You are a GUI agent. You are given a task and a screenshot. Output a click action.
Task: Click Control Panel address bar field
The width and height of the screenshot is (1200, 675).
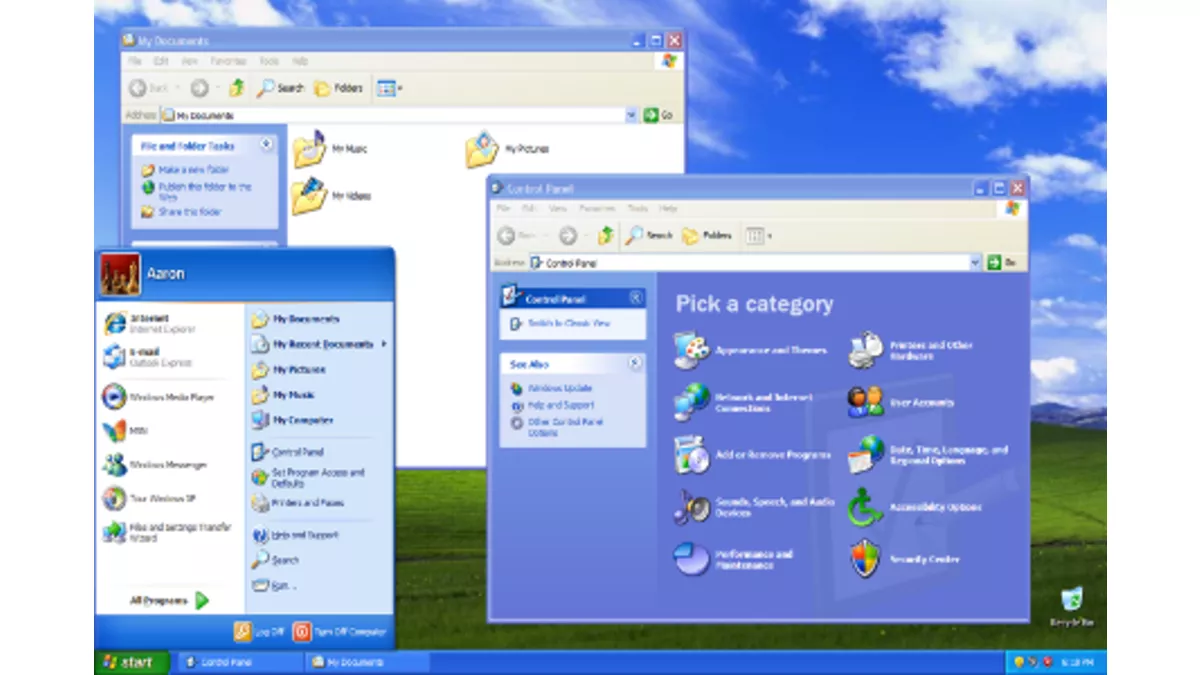pos(755,262)
